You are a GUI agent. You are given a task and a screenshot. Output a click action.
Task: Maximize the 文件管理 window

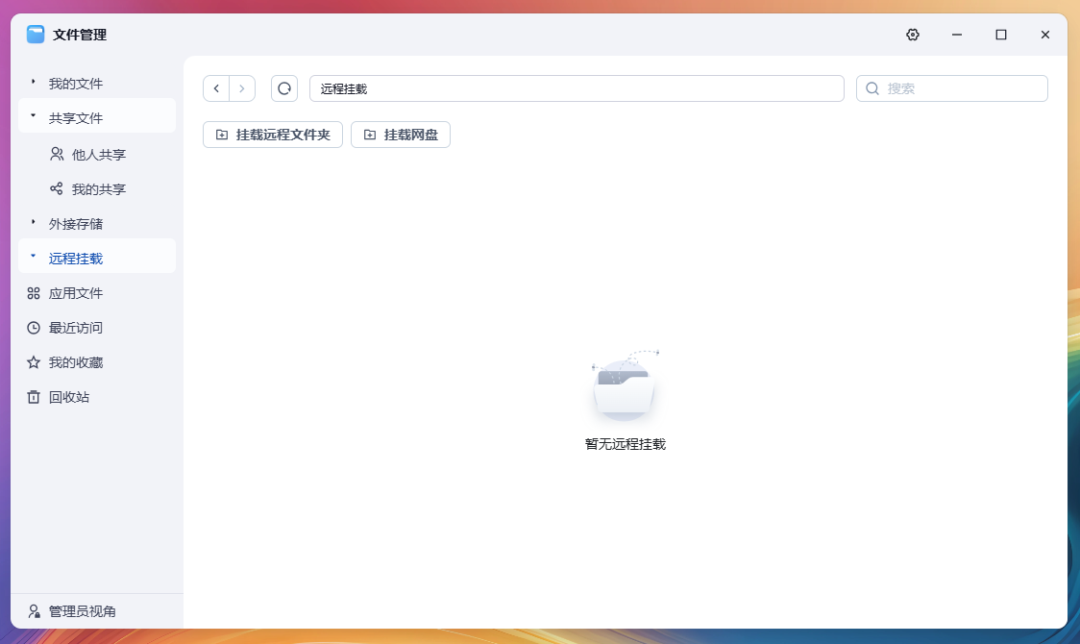(1001, 34)
